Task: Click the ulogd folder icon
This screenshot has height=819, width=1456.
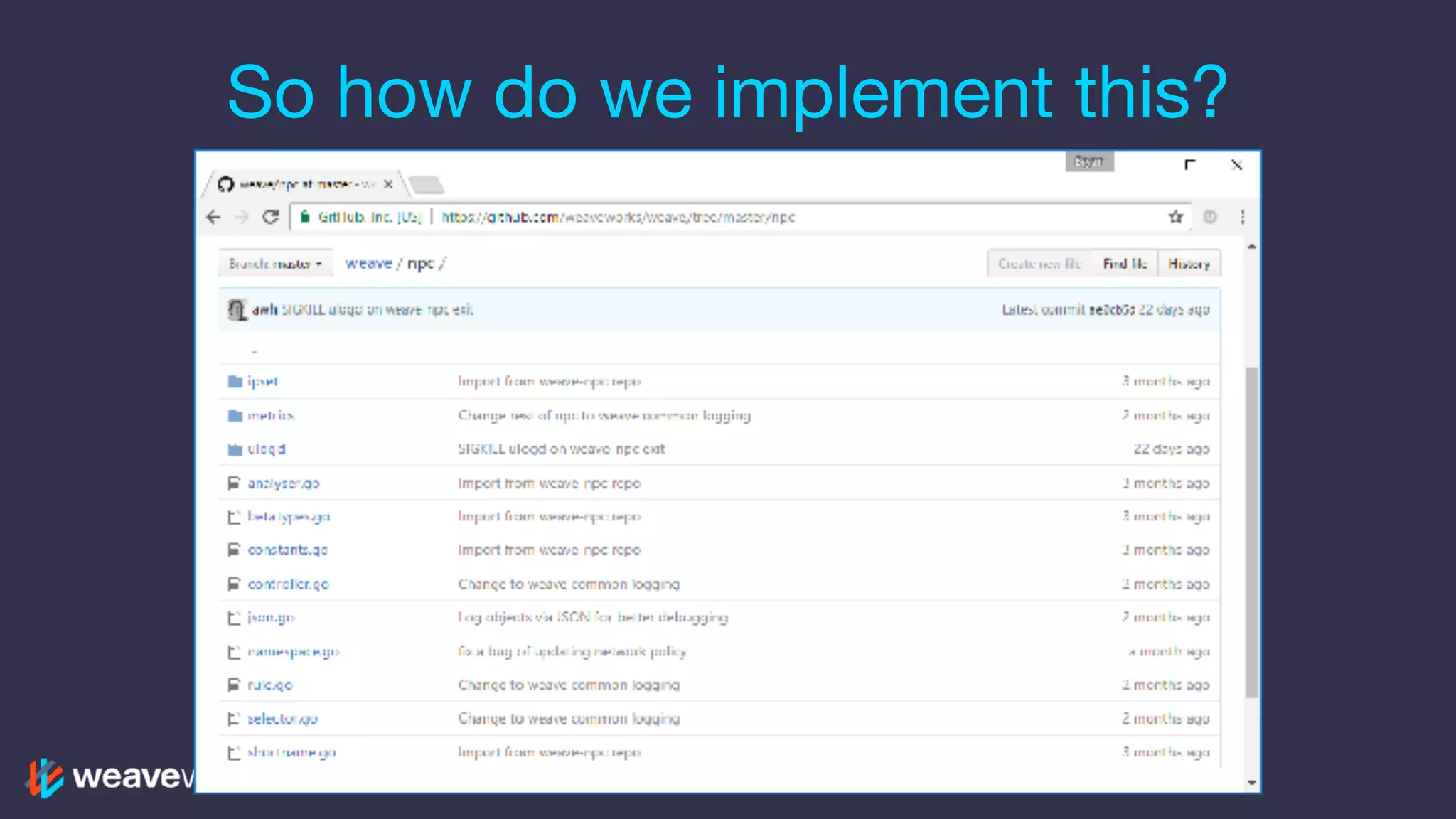Action: point(235,449)
